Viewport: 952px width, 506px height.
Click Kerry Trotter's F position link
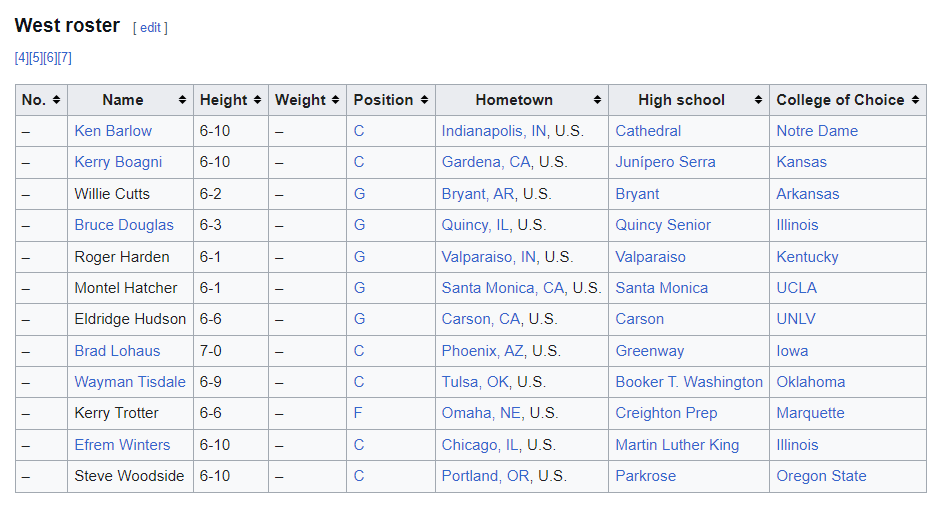358,414
